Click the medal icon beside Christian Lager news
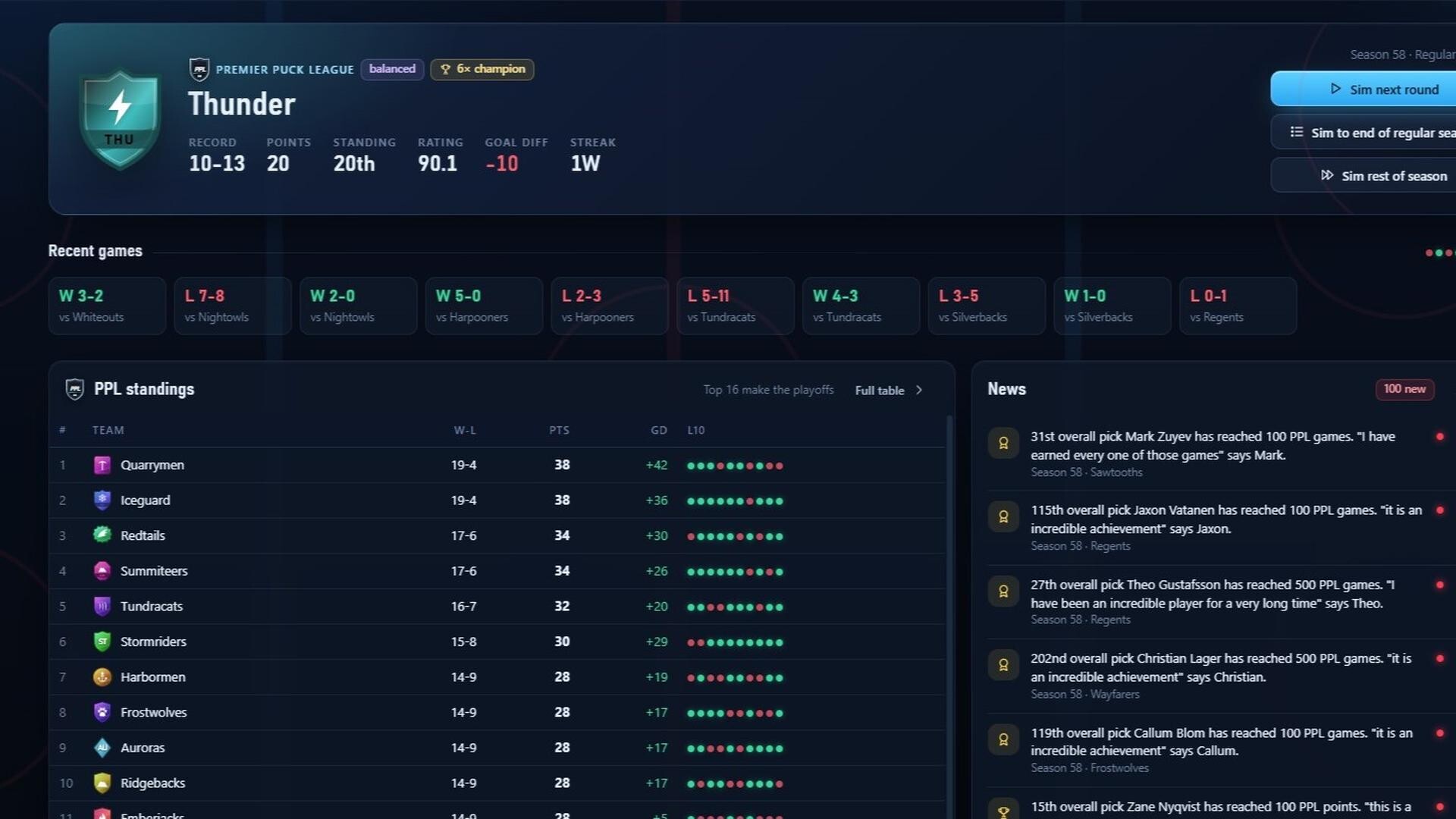 (1003, 665)
